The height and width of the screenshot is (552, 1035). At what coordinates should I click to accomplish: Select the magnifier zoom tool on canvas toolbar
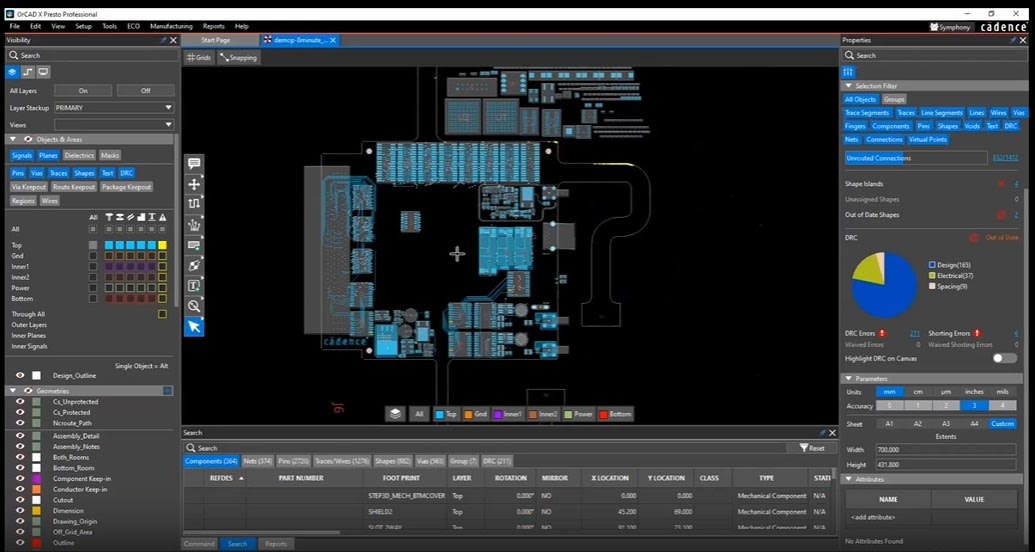point(194,306)
